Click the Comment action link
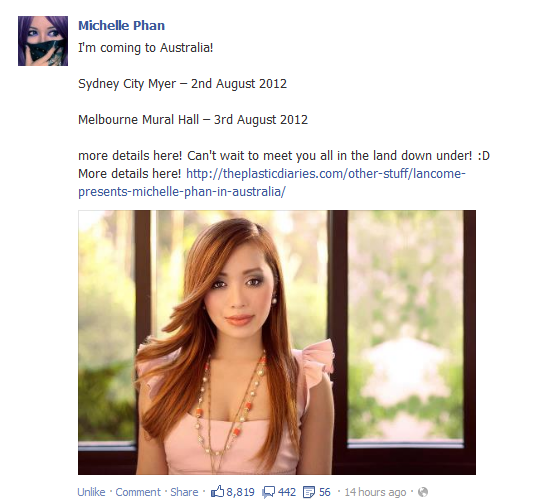 138,492
